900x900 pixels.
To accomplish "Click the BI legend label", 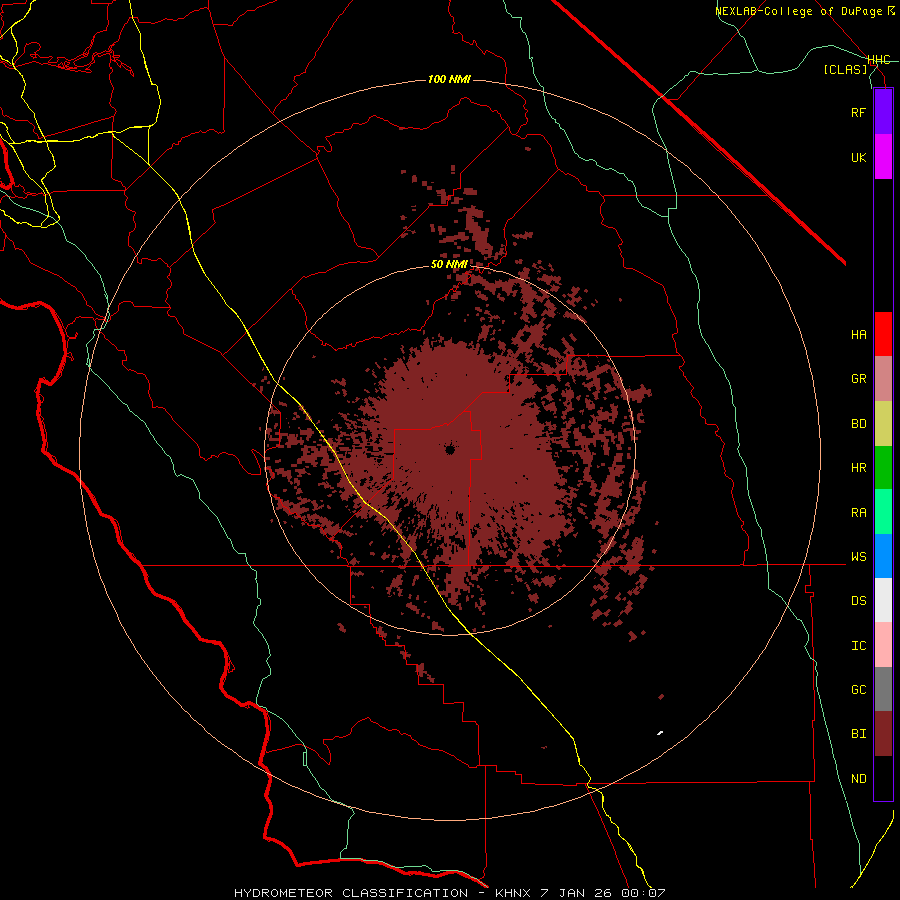I will tap(858, 734).
